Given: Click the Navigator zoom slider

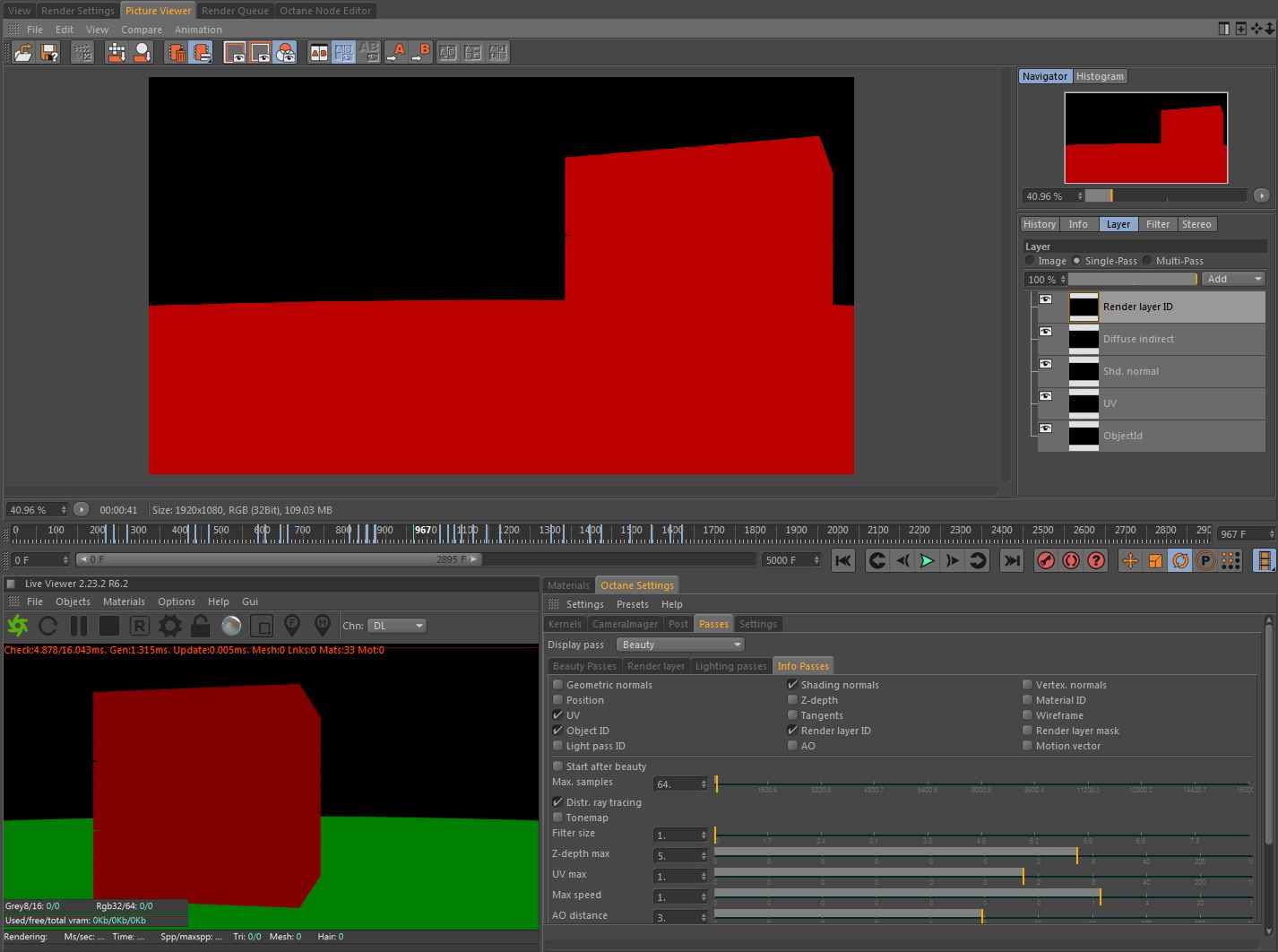Looking at the screenshot, I should pos(1165,195).
